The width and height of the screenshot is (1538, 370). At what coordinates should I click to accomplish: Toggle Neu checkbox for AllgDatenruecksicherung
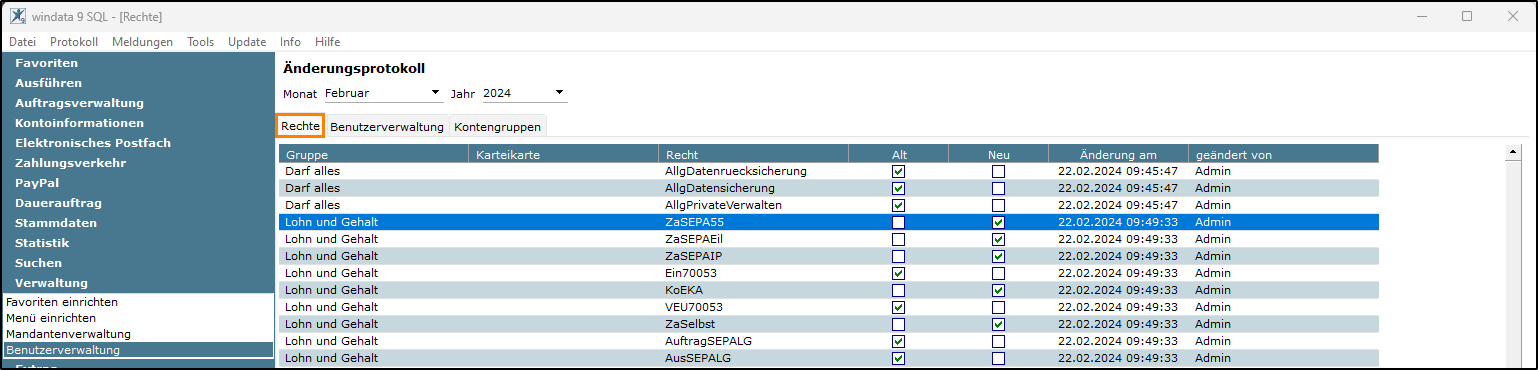tap(998, 171)
